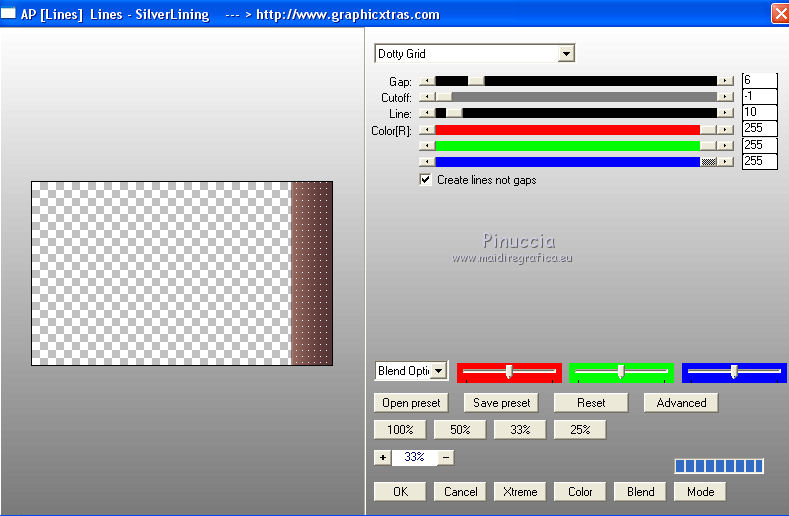Viewport: 789px width, 516px height.
Task: Click the Reset button
Action: 591,403
